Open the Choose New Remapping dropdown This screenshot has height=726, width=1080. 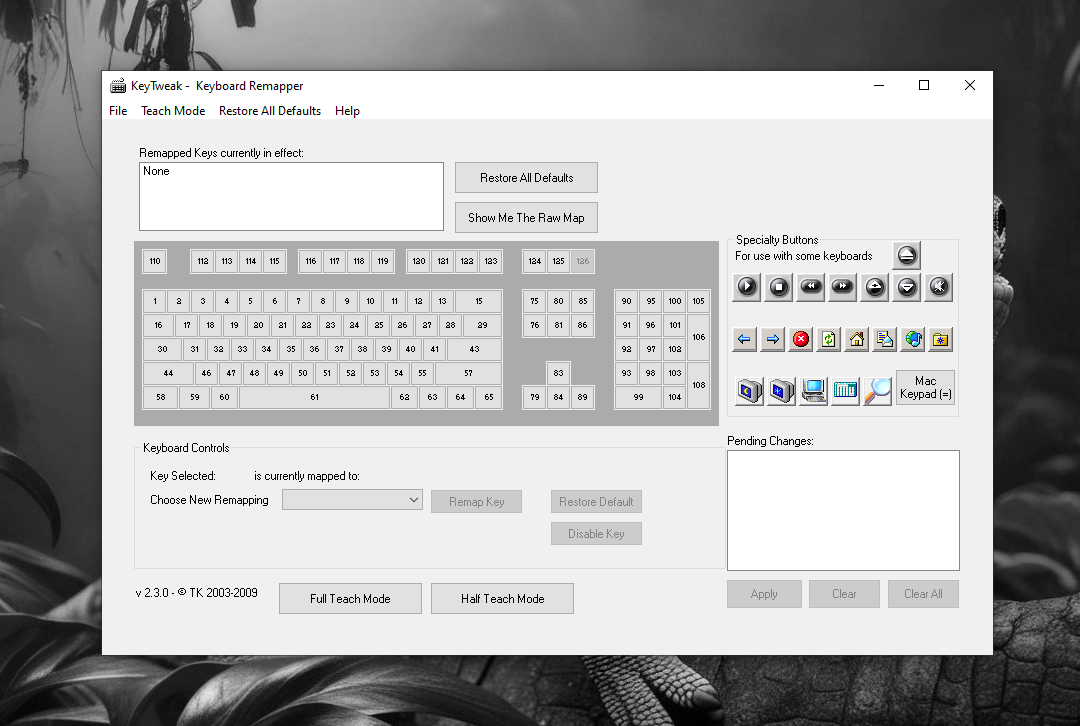coord(352,500)
